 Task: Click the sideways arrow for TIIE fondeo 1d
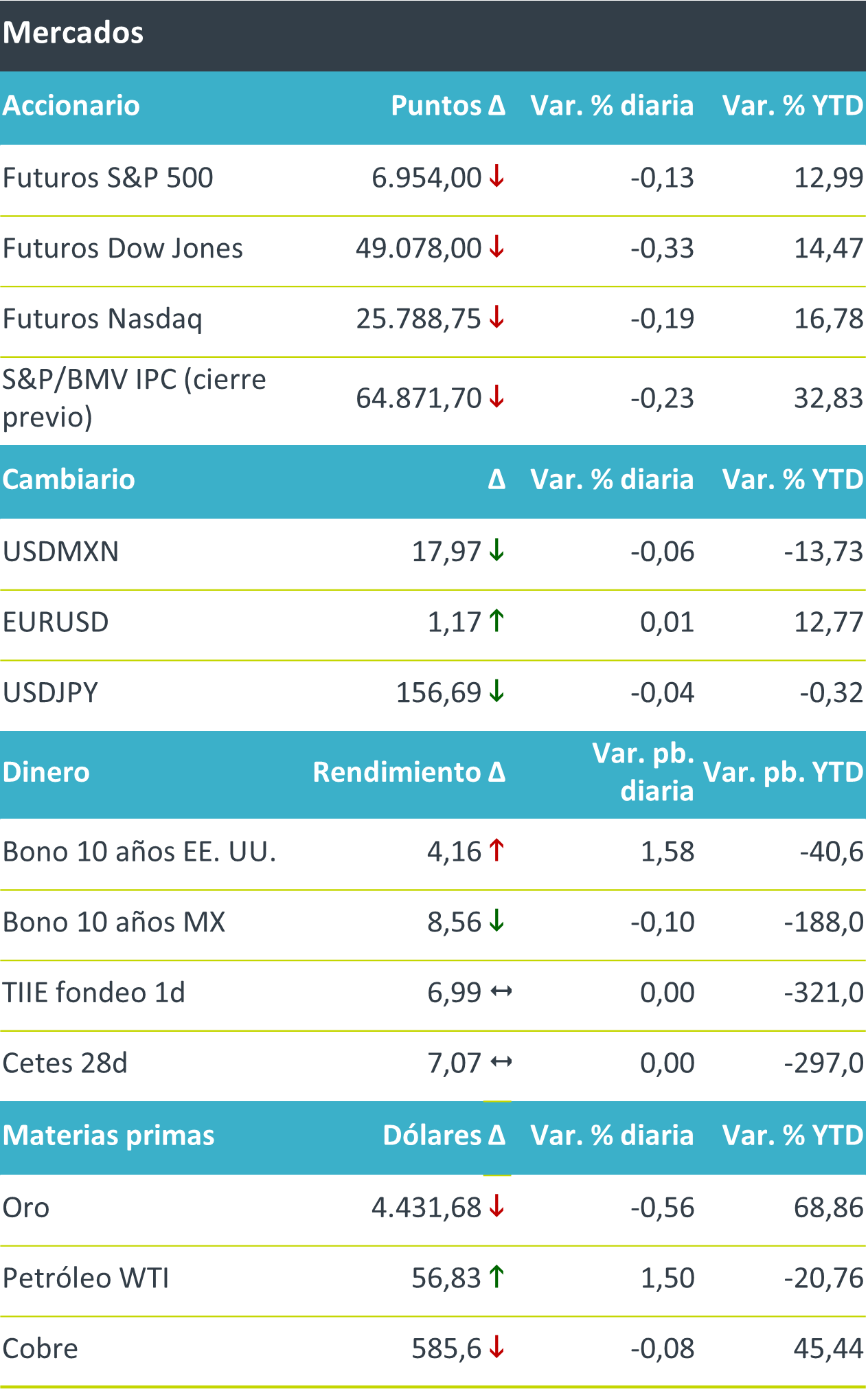point(500,992)
